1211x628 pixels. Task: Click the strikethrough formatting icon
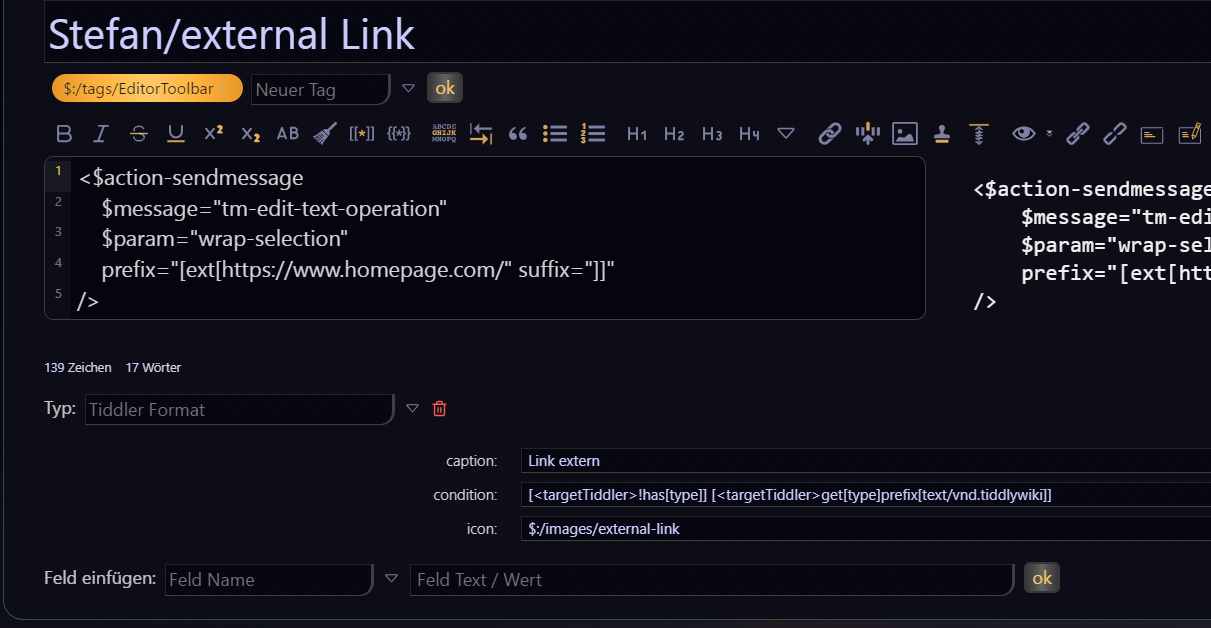[x=138, y=134]
